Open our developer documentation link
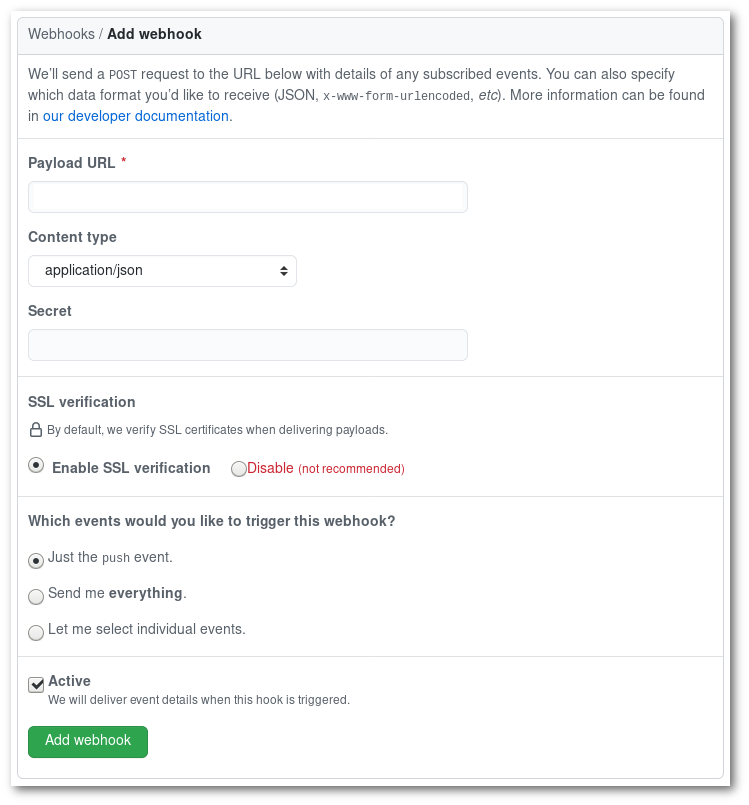 135,116
